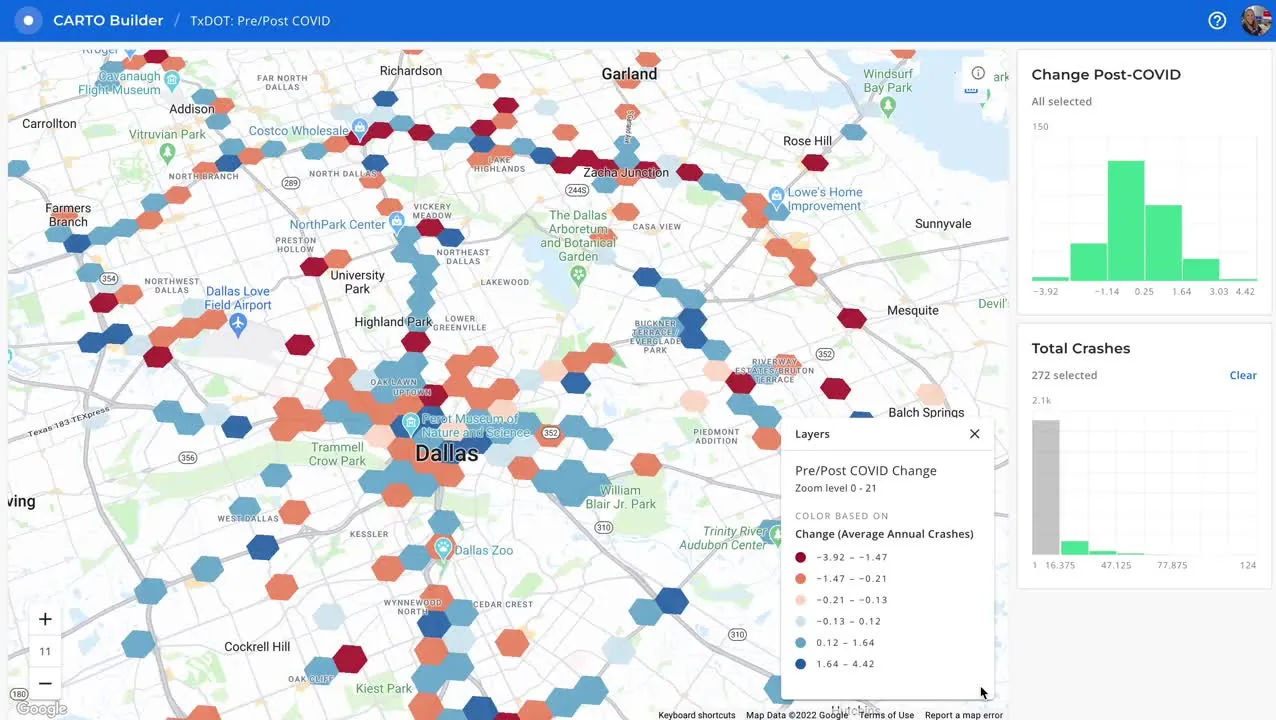Close the Layers legend panel

(x=974, y=434)
